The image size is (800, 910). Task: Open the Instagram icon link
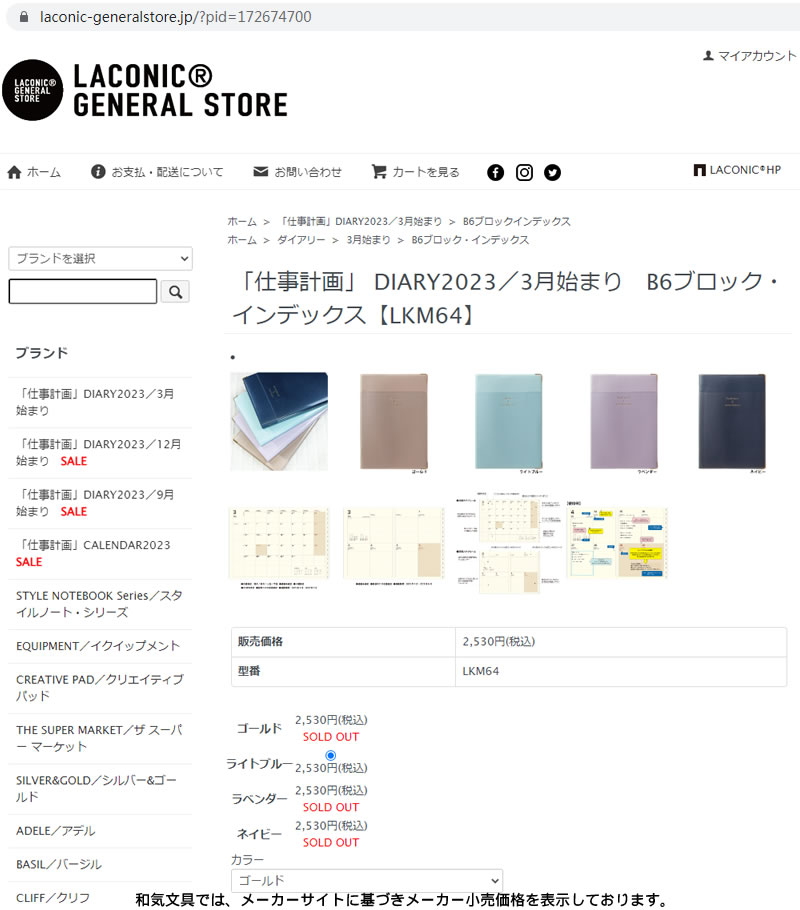pyautogui.click(x=524, y=172)
